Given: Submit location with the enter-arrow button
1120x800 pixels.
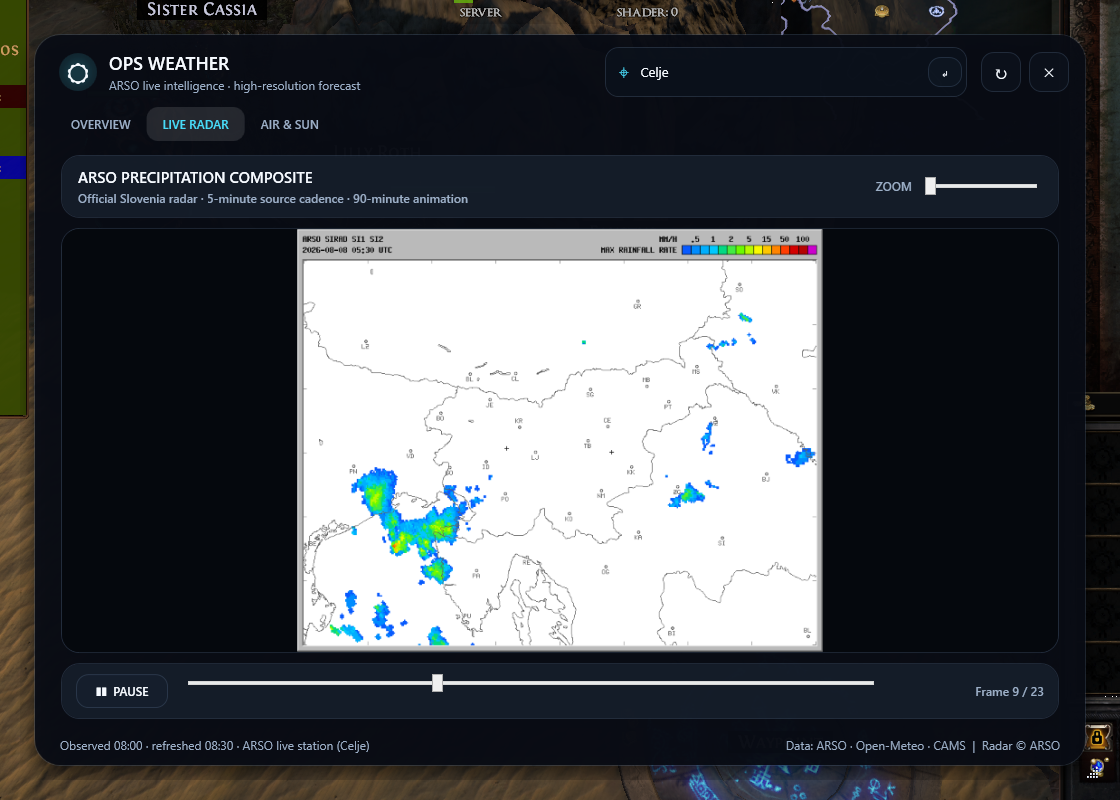Looking at the screenshot, I should tap(944, 73).
